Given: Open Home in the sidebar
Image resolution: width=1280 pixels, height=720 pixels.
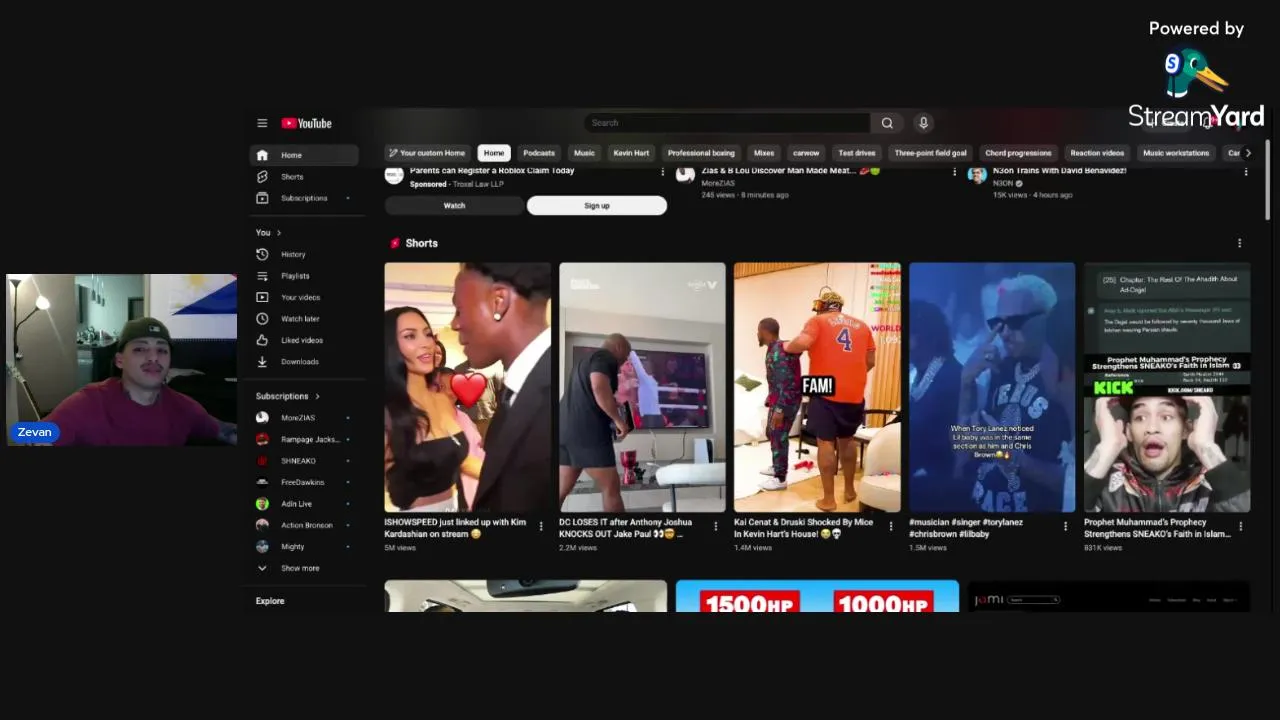Looking at the screenshot, I should coord(304,155).
